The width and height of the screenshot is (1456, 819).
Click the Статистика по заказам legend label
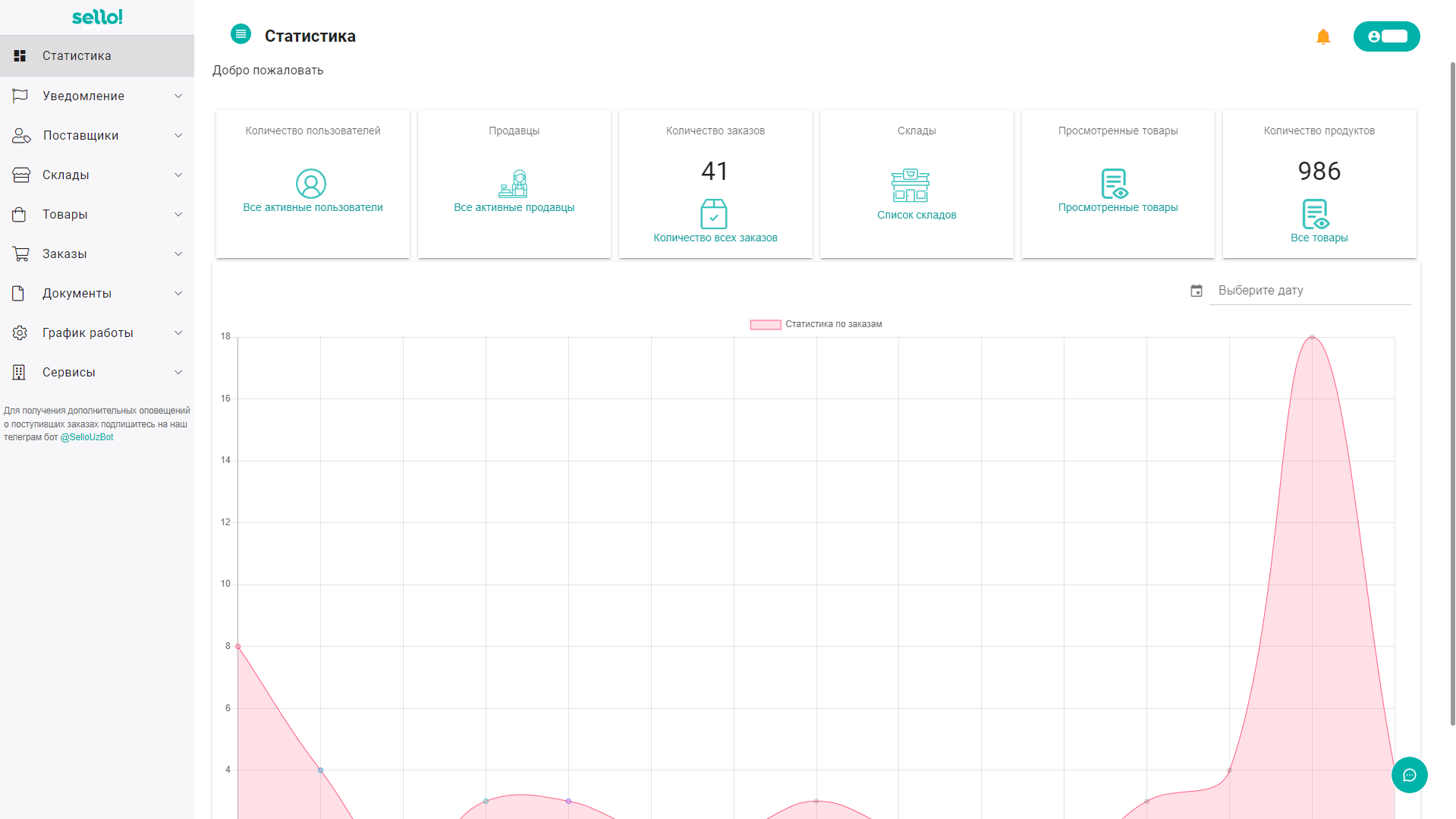(x=833, y=324)
